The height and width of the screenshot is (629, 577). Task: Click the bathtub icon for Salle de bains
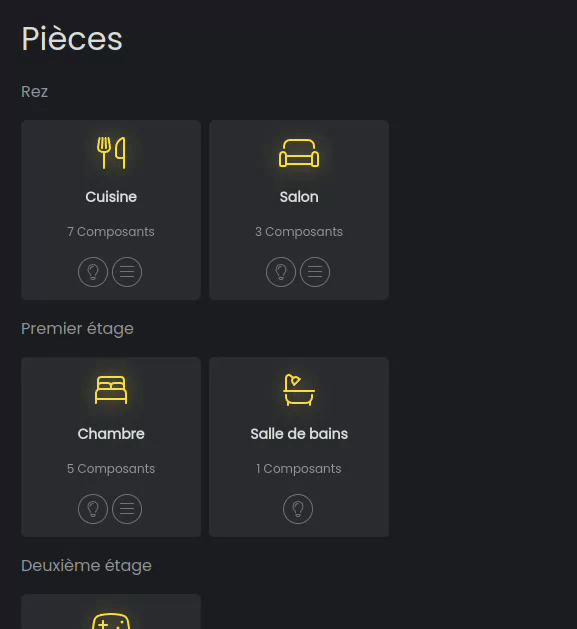point(299,390)
